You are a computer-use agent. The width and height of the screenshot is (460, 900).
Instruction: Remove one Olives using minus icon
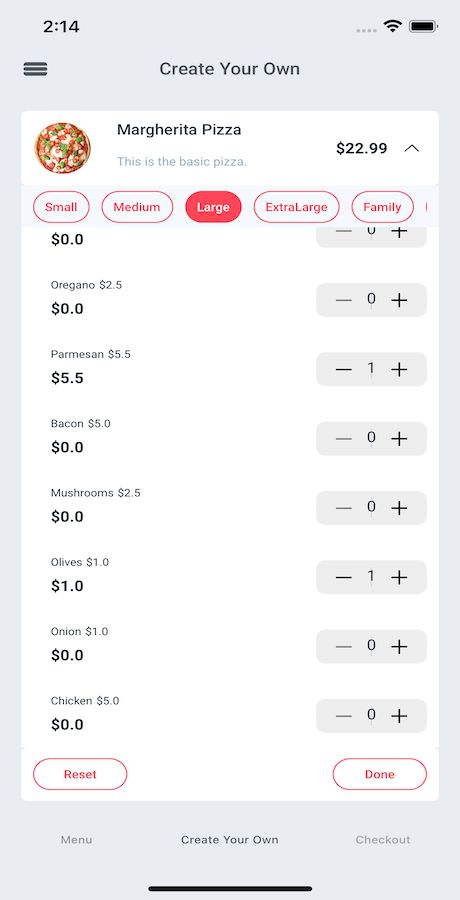343,577
